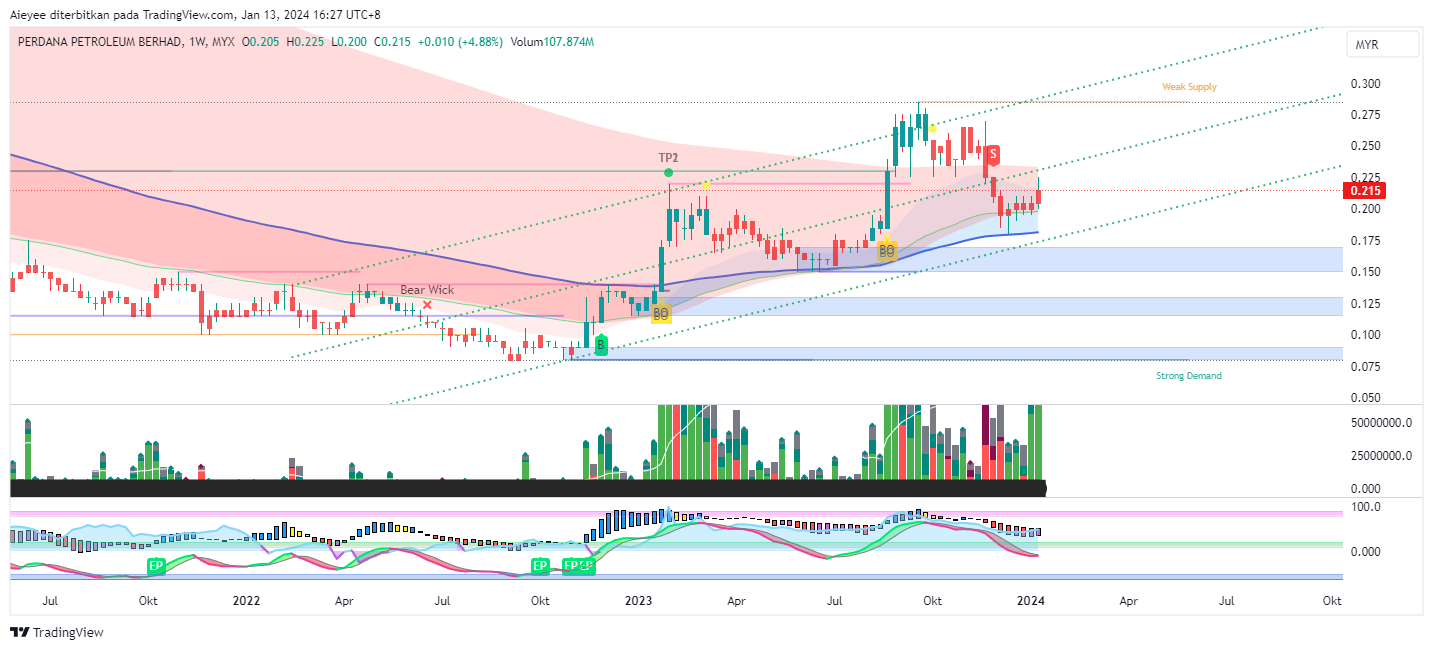Click the BO breakout marker near 2023
The height and width of the screenshot is (650, 1433).
pyautogui.click(x=660, y=314)
